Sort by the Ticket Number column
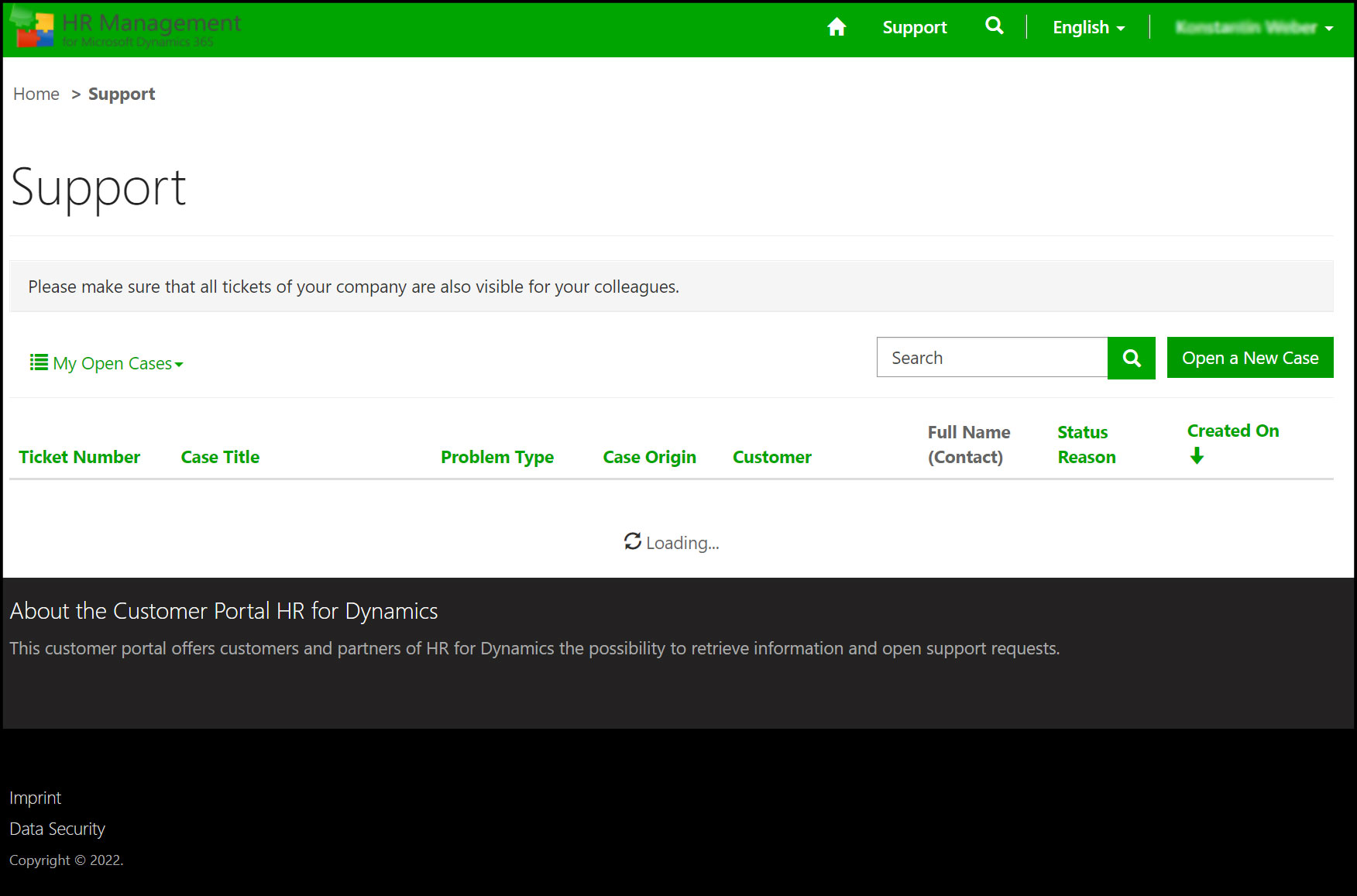Image resolution: width=1357 pixels, height=896 pixels. [79, 457]
